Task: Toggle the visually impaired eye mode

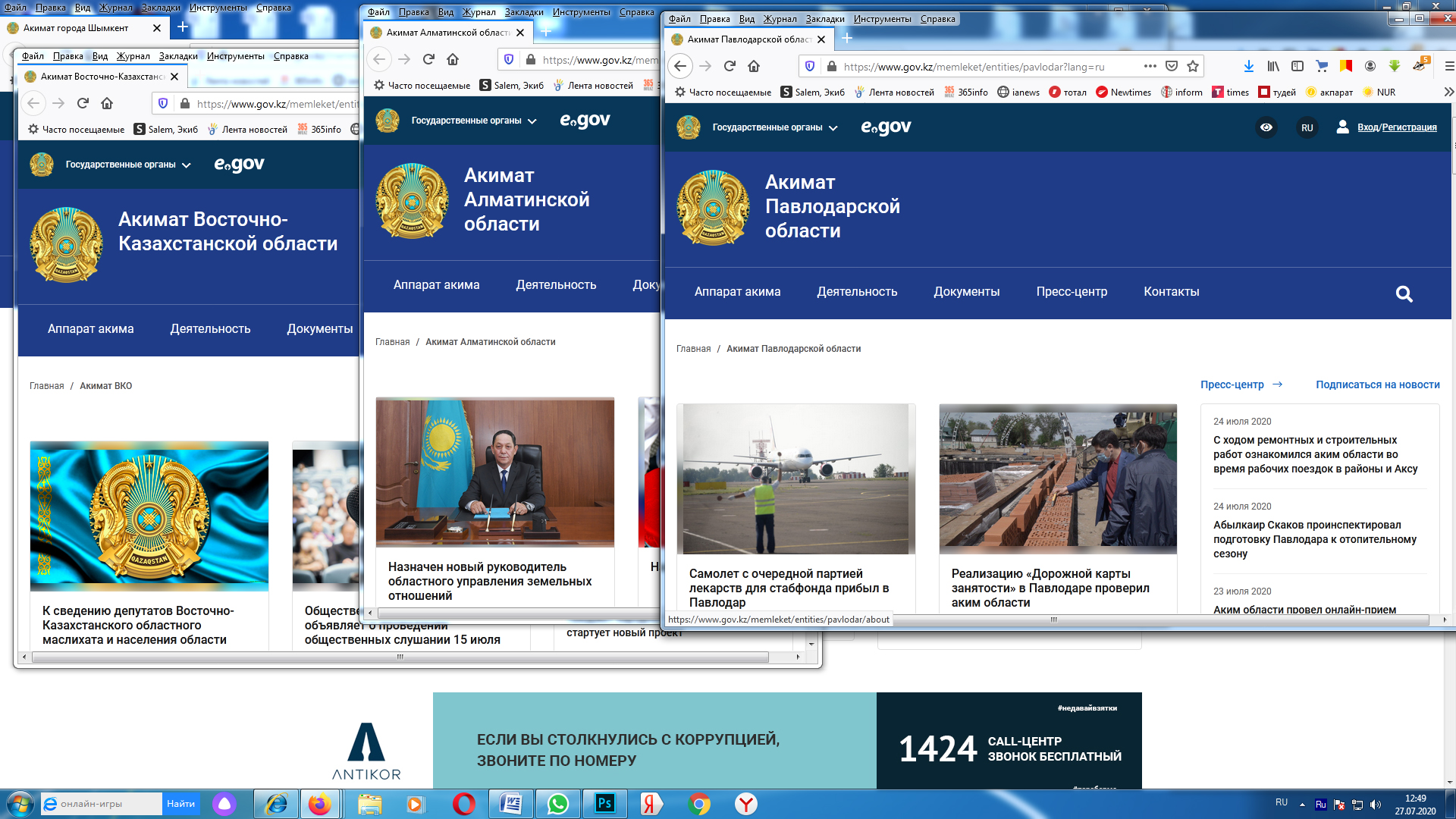Action: pos(1266,127)
